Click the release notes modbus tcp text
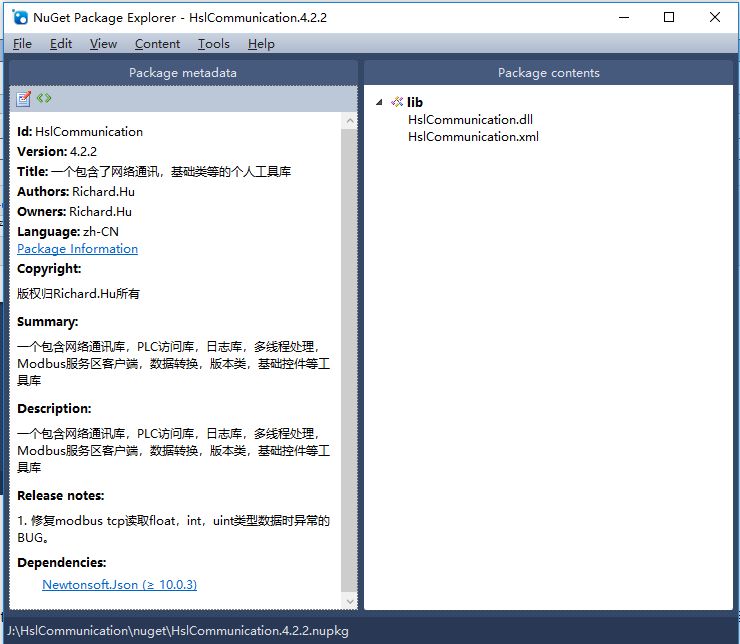Screen dimensions: 740x644 [x=173, y=529]
